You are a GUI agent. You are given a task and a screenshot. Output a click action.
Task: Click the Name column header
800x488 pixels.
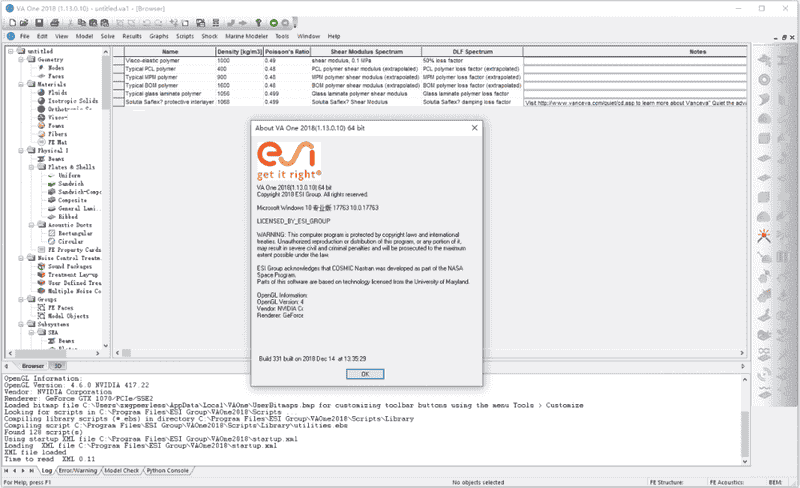point(170,52)
